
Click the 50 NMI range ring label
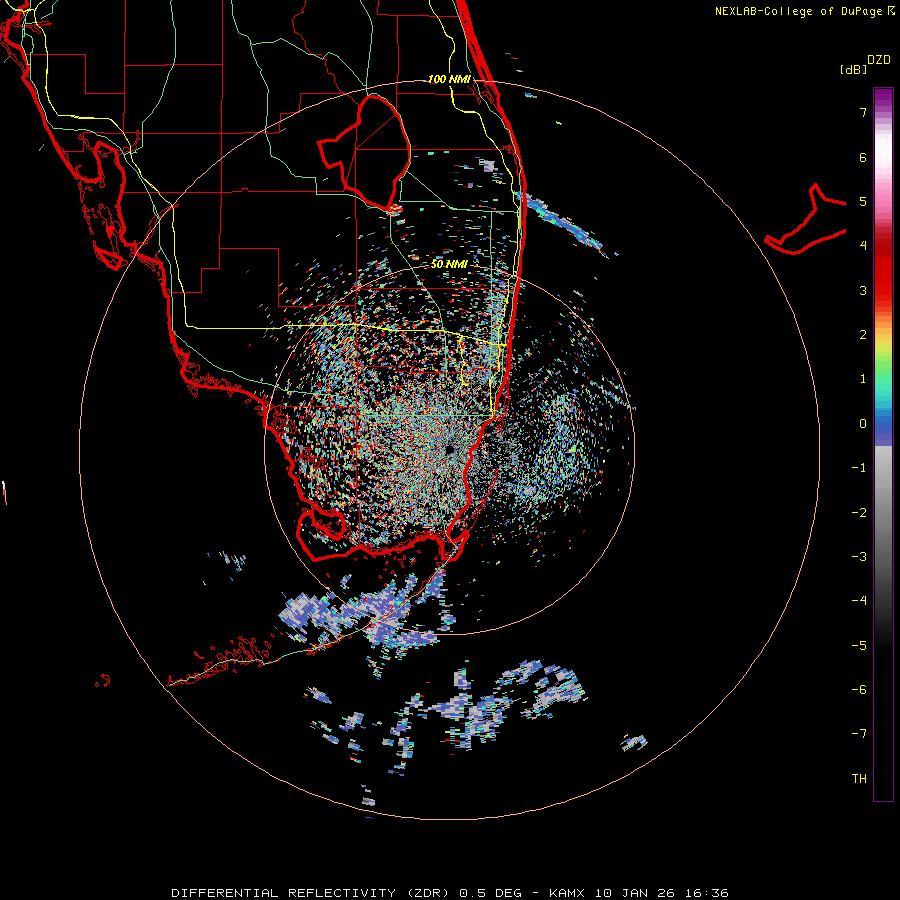point(449,264)
